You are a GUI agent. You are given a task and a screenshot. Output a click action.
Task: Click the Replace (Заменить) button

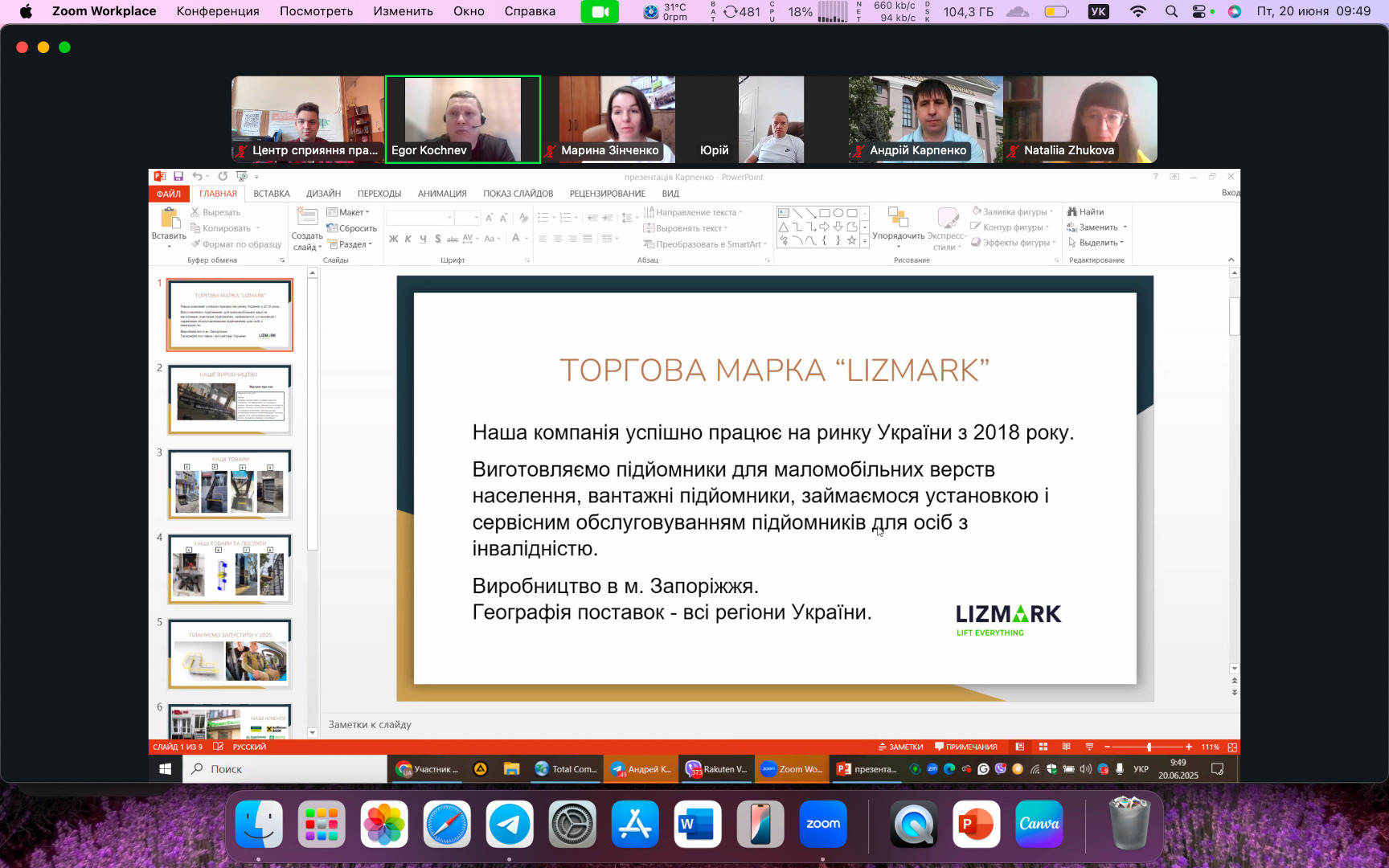click(x=1097, y=227)
